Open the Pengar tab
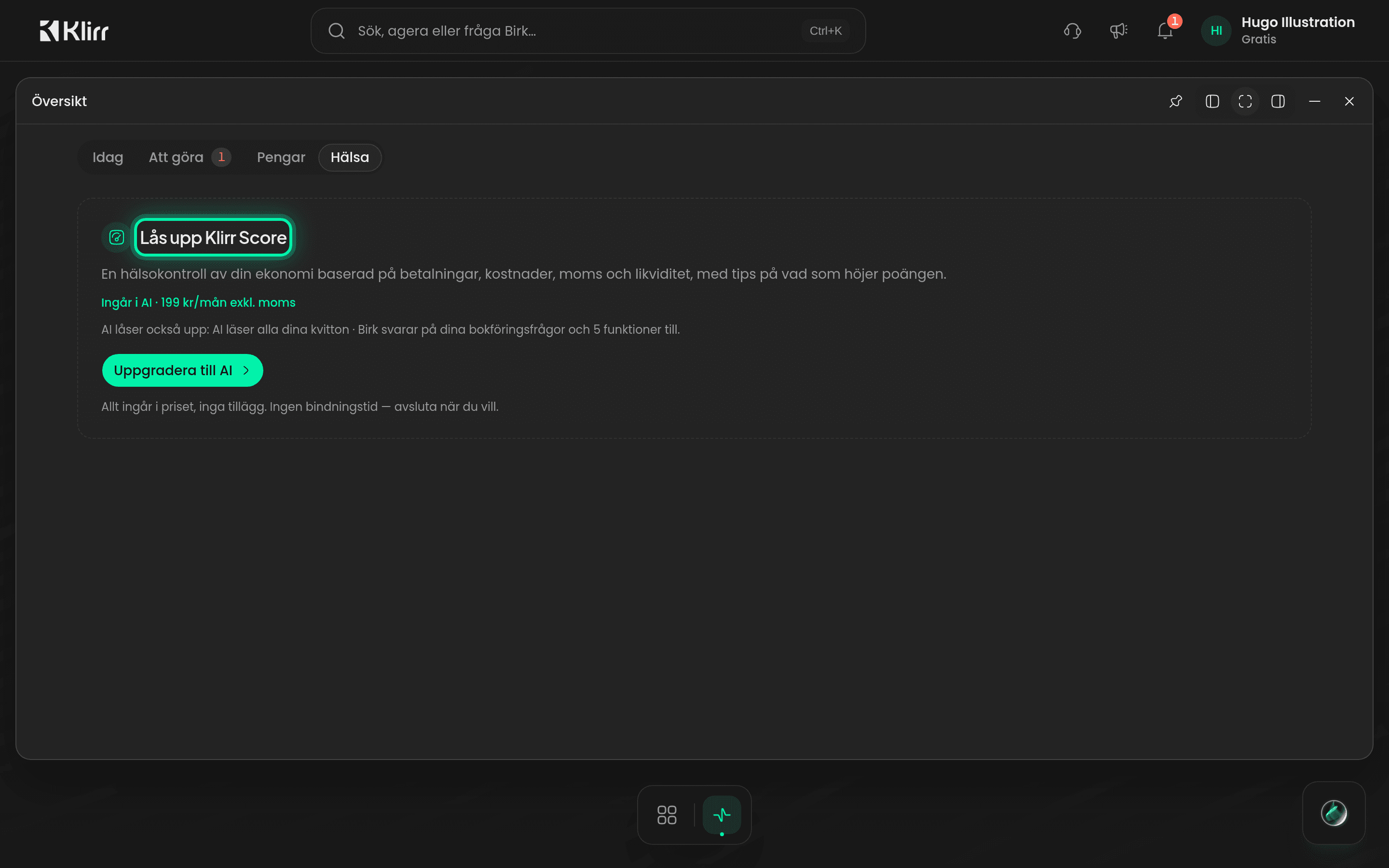Viewport: 1389px width, 868px height. (x=281, y=157)
